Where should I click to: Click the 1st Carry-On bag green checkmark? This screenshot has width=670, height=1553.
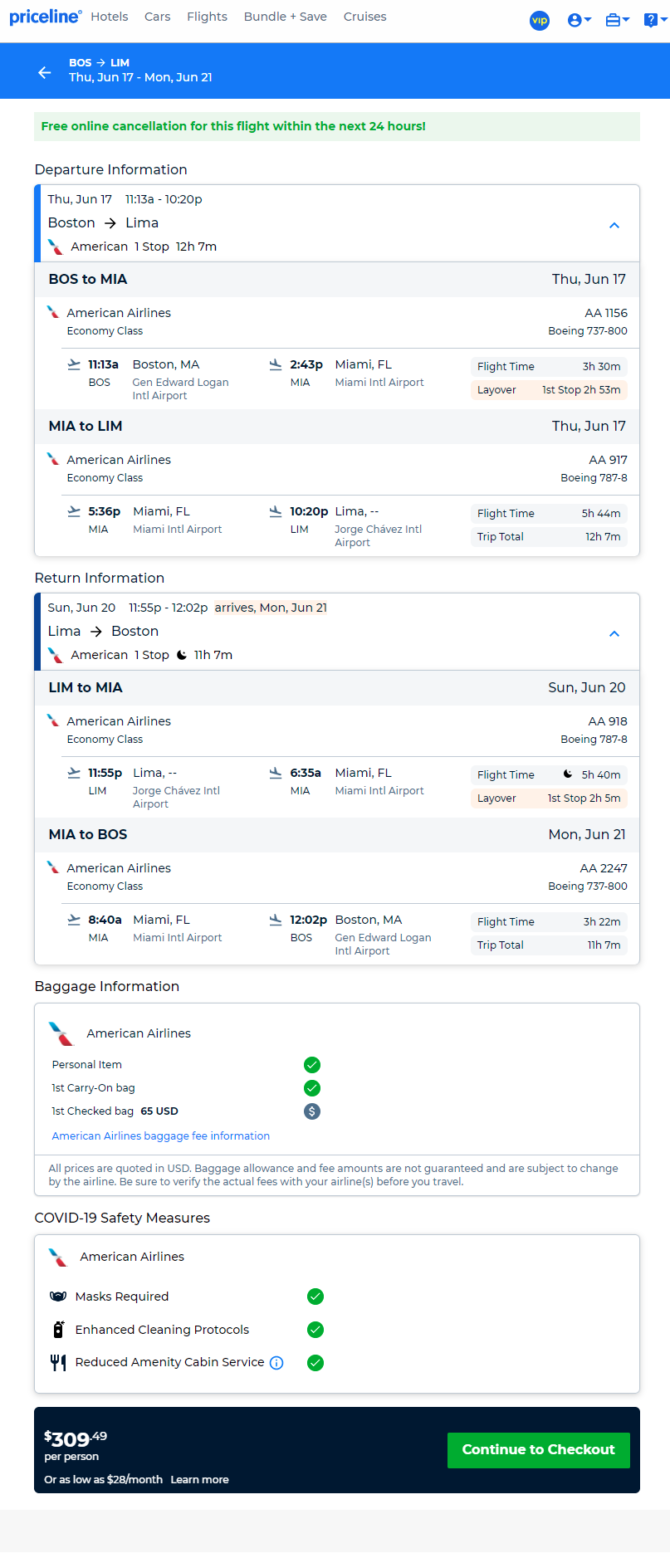[312, 1088]
